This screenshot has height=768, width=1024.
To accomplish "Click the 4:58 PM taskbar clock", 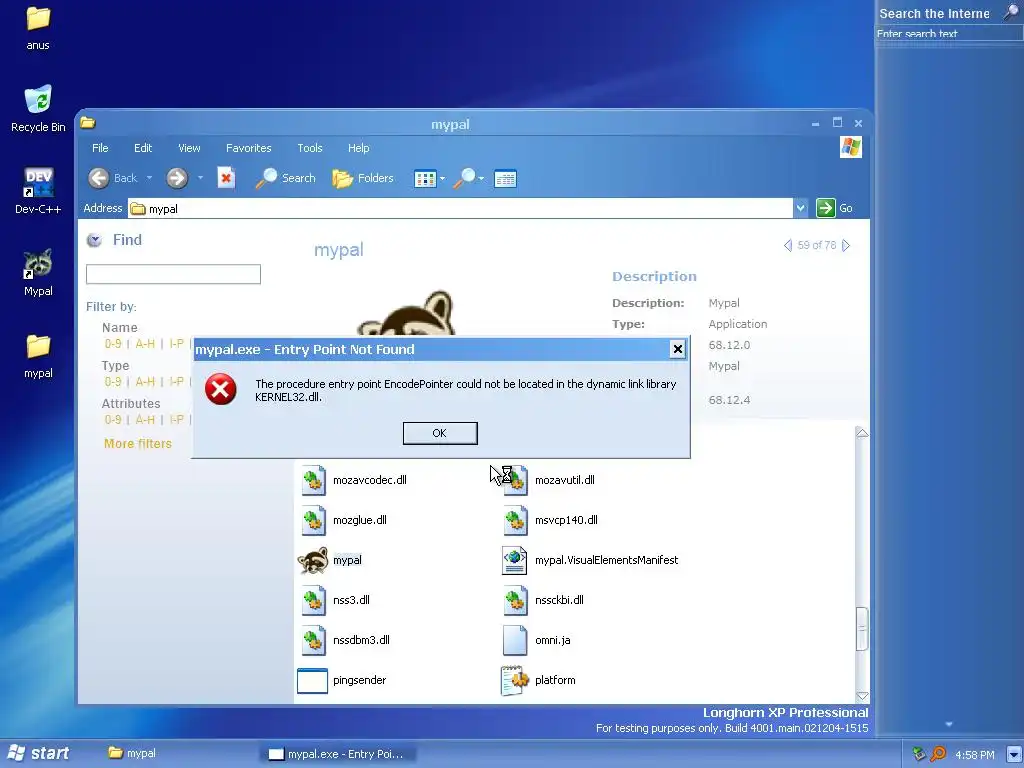I will click(974, 755).
